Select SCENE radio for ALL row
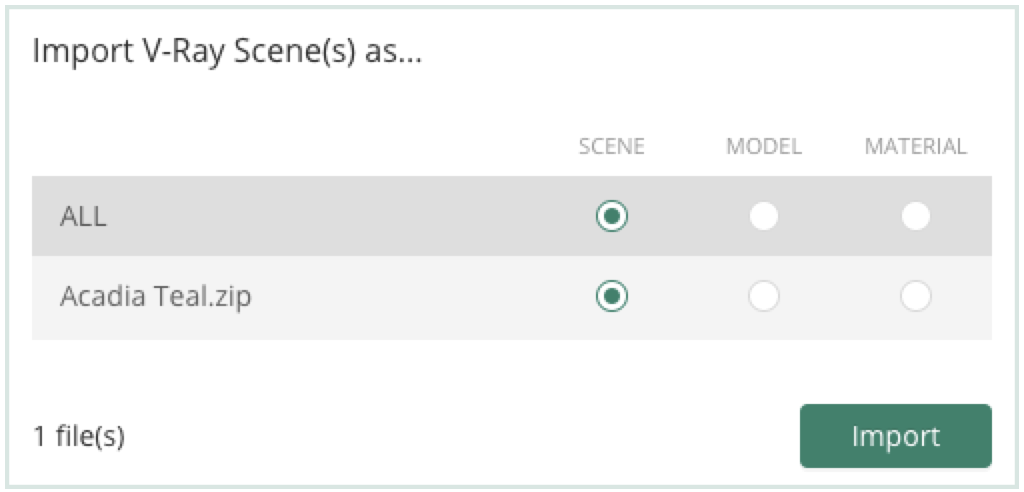Viewport: 1024px width, 492px height. point(611,216)
